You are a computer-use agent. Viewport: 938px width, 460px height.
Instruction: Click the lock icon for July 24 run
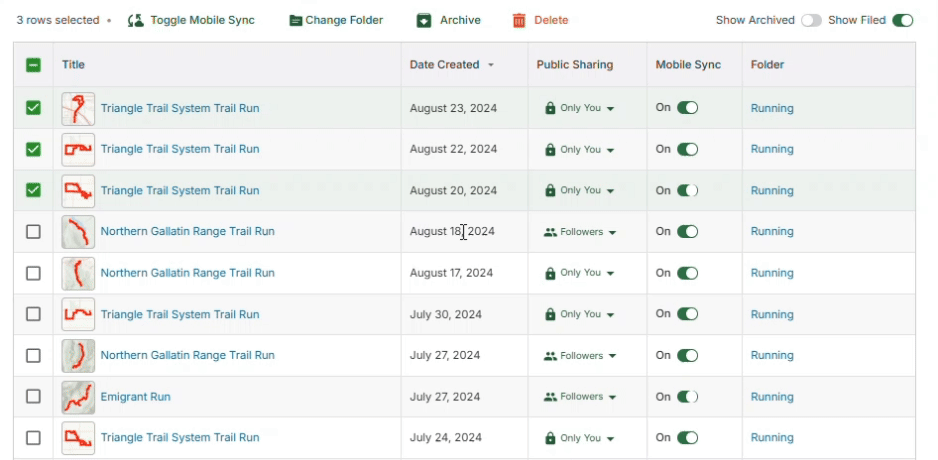(x=550, y=438)
